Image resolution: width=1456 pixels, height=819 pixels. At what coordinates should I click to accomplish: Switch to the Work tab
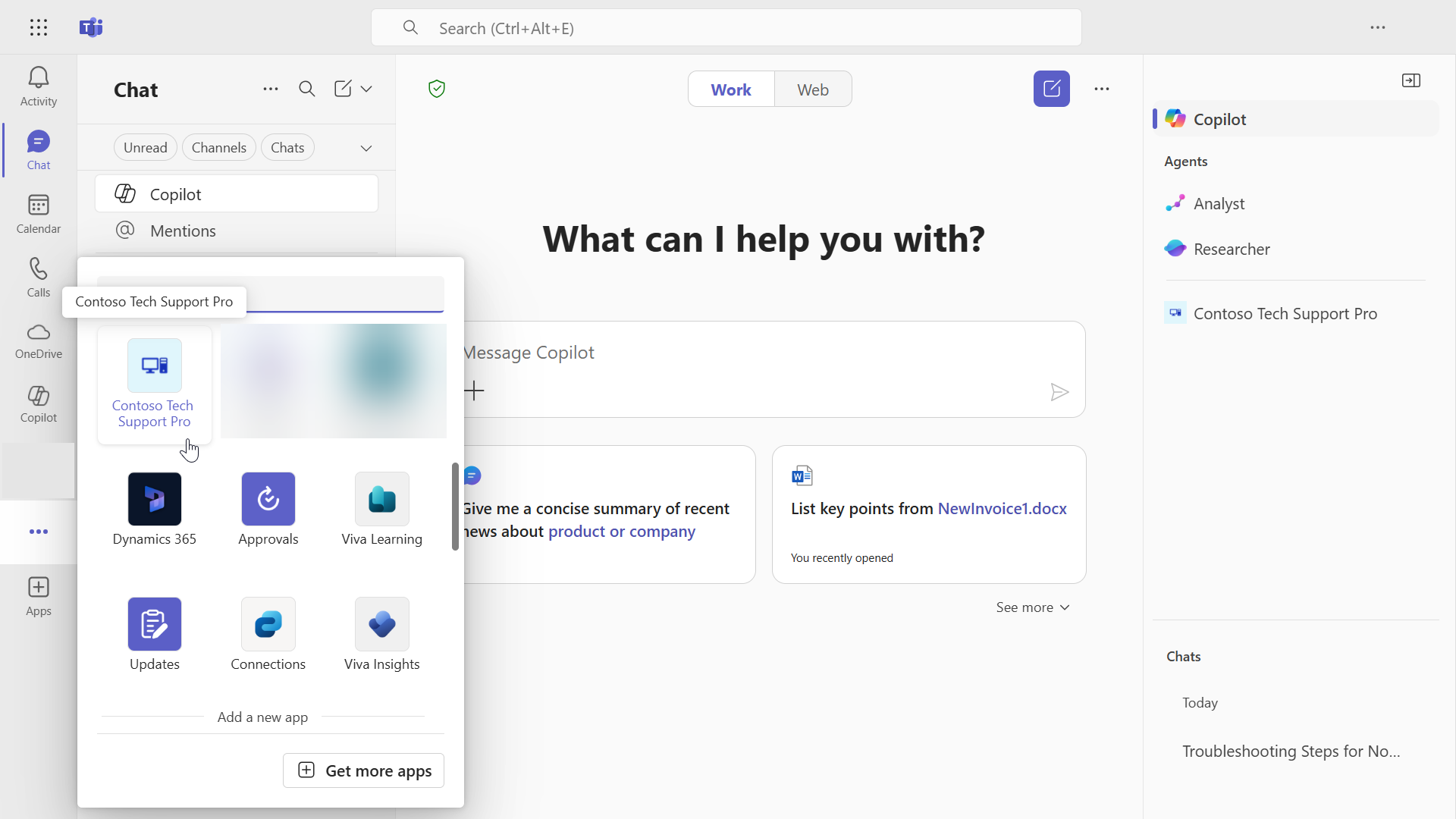pyautogui.click(x=731, y=89)
